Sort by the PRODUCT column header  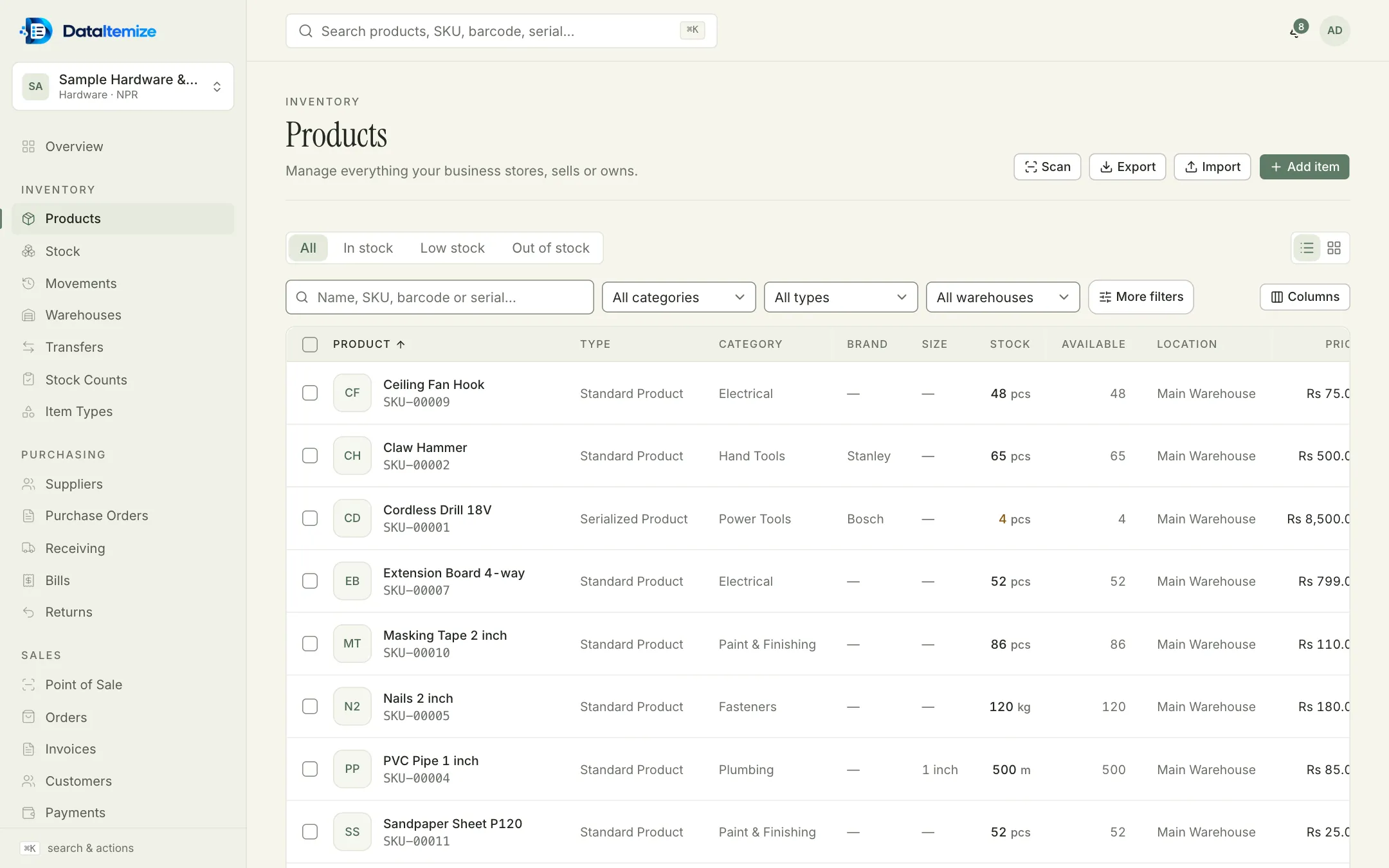368,344
